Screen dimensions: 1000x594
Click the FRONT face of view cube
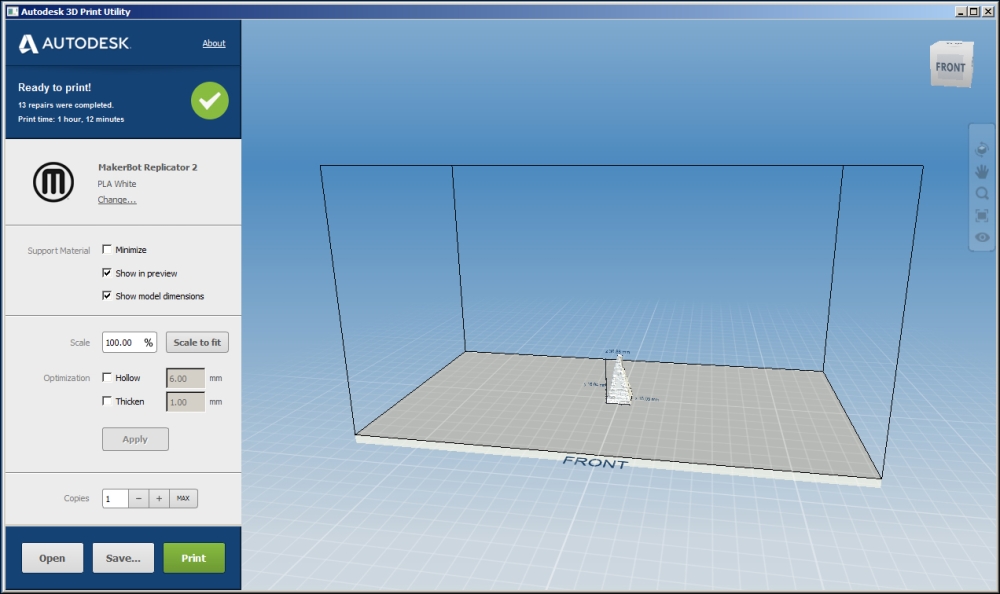(950, 66)
